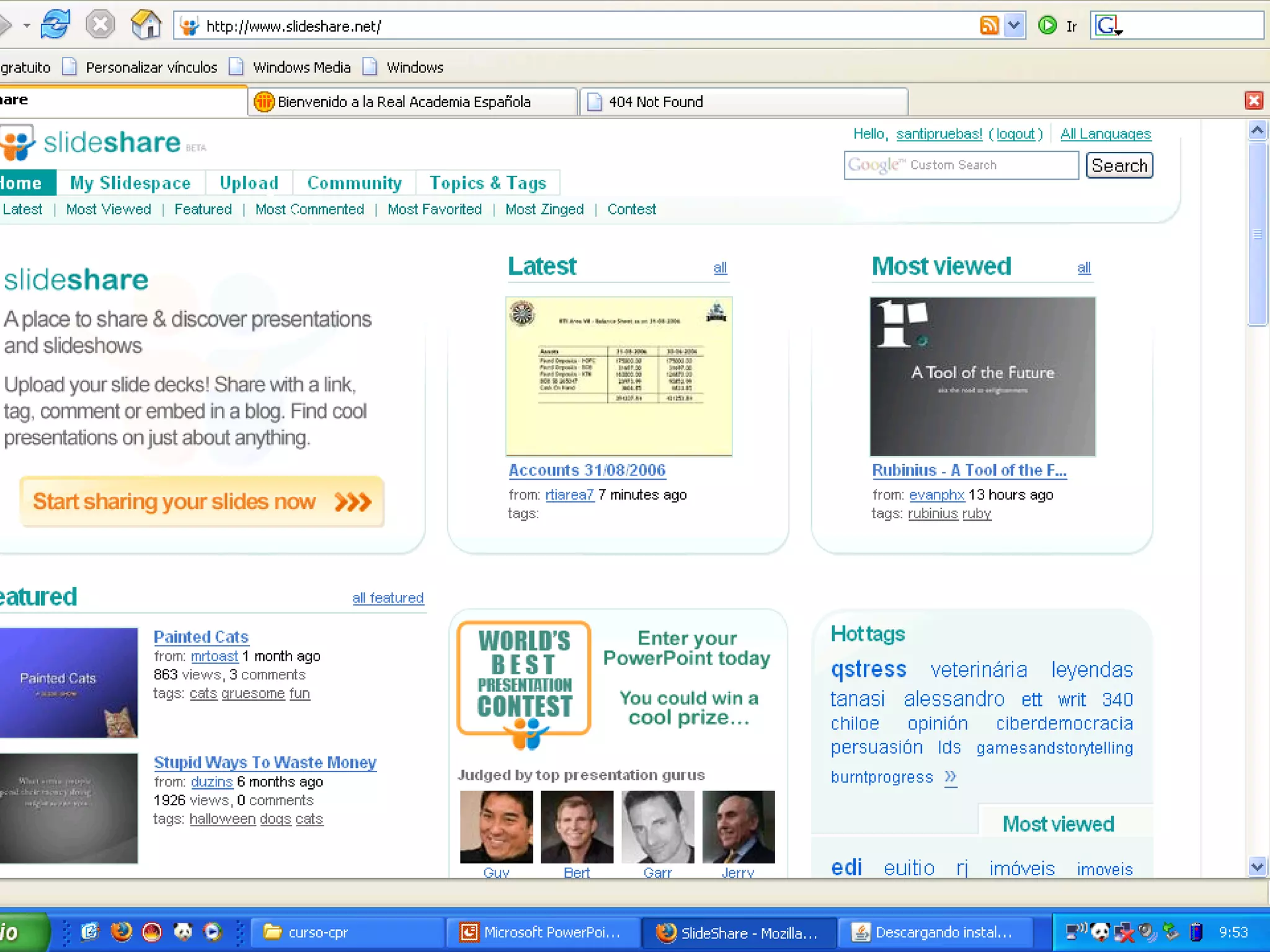1270x952 pixels.
Task: Close the current tab with red X
Action: point(1253,100)
